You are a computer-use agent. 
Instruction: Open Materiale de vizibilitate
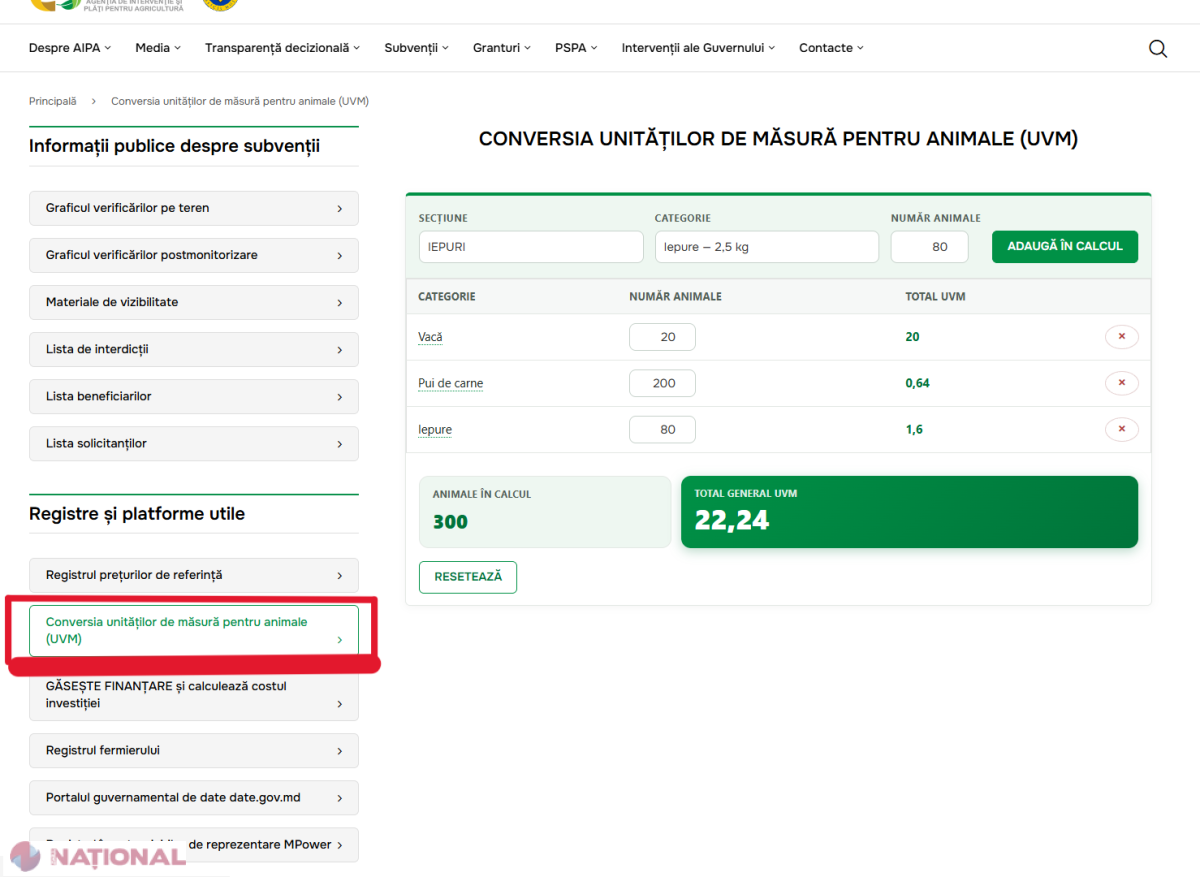coord(194,302)
